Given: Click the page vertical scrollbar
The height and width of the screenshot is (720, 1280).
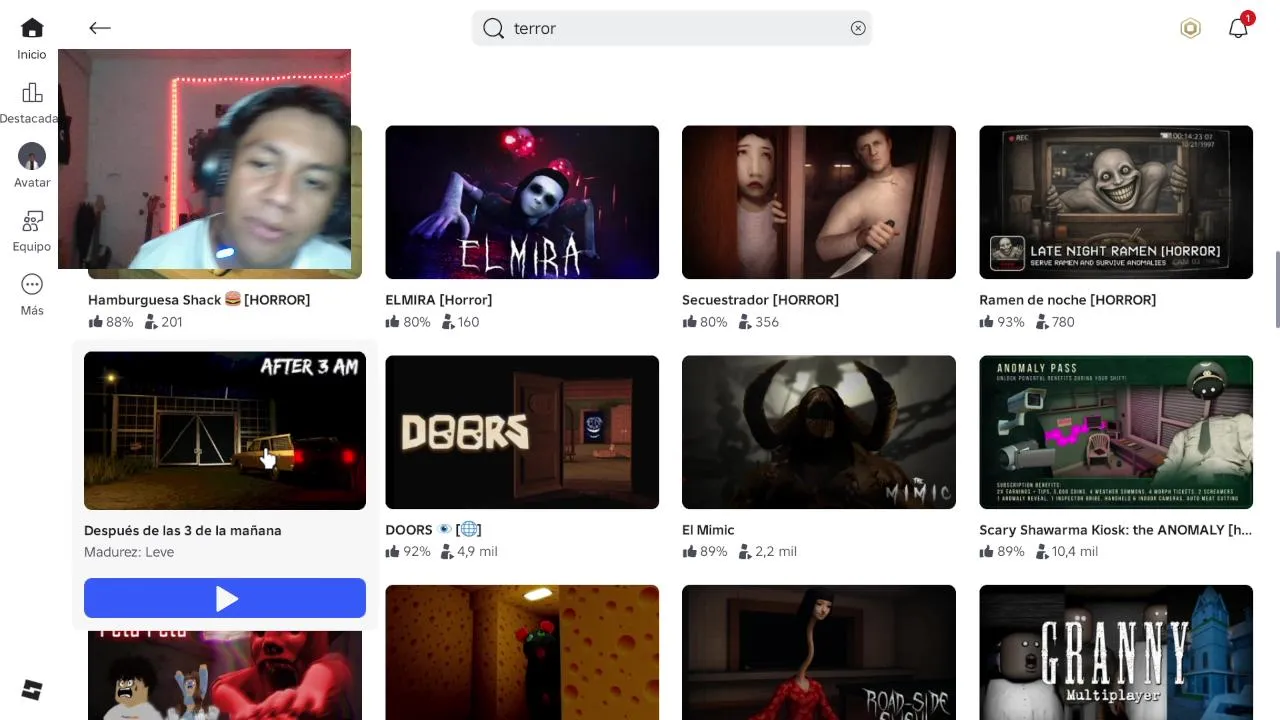Looking at the screenshot, I should [1277, 290].
